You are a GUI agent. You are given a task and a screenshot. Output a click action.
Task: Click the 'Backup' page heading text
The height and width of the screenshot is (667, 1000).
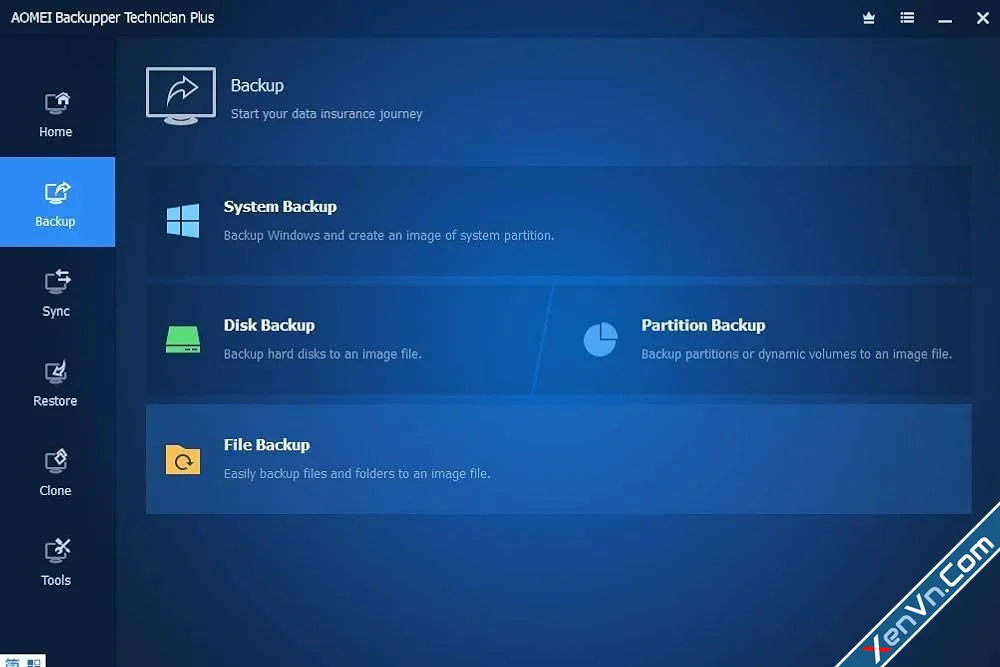click(x=257, y=85)
